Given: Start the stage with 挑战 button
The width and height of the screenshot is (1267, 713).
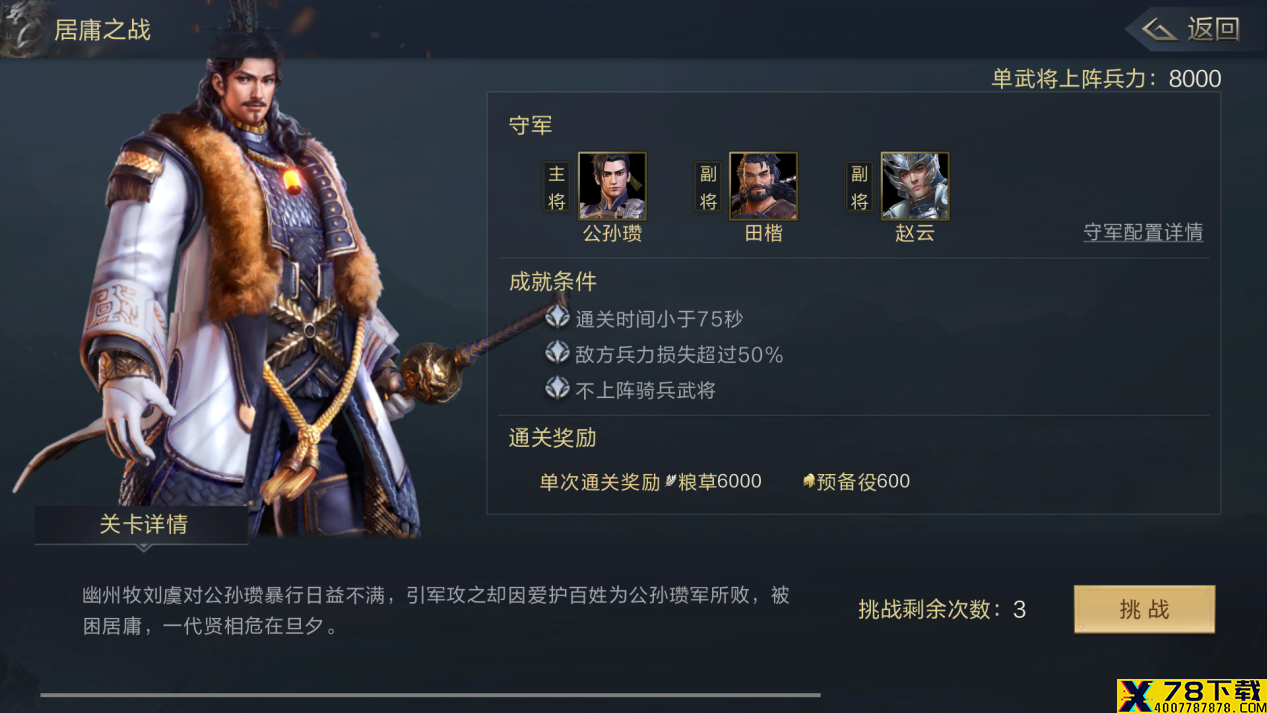Looking at the screenshot, I should pyautogui.click(x=1144, y=609).
